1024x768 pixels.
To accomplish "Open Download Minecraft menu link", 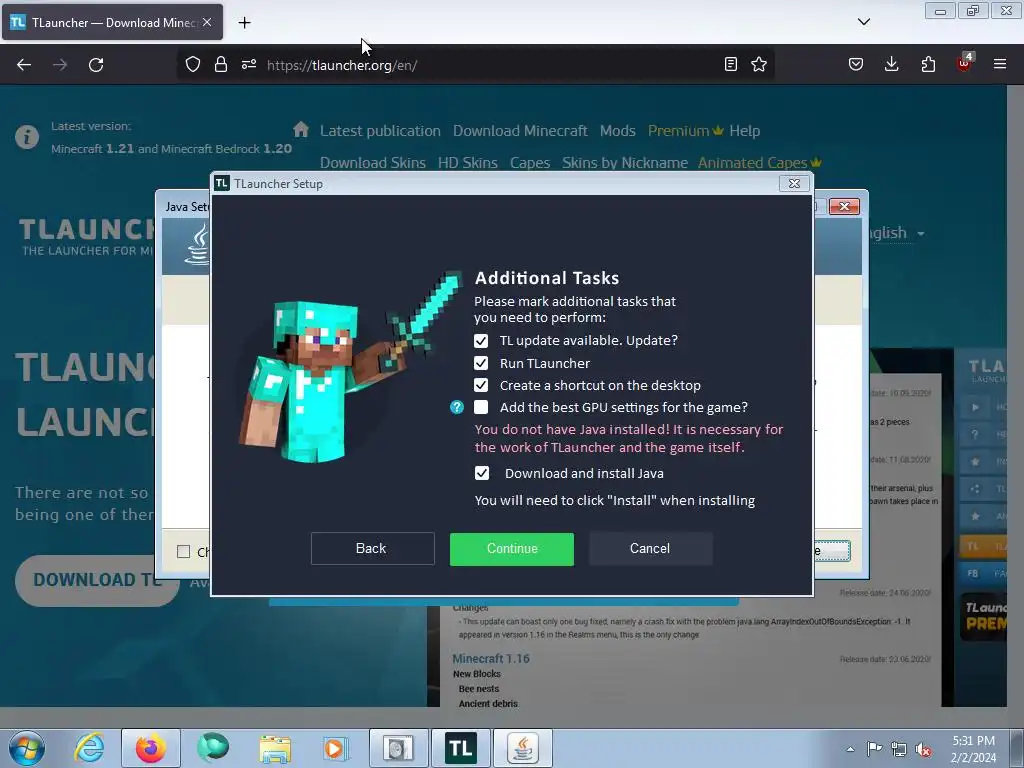I will [520, 131].
